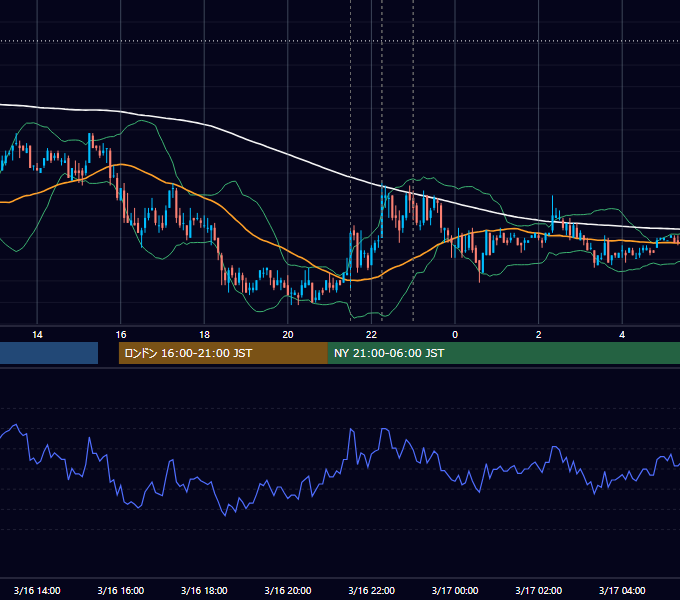
Task: Click hour label 22 on price chart axis
Action: (371, 335)
